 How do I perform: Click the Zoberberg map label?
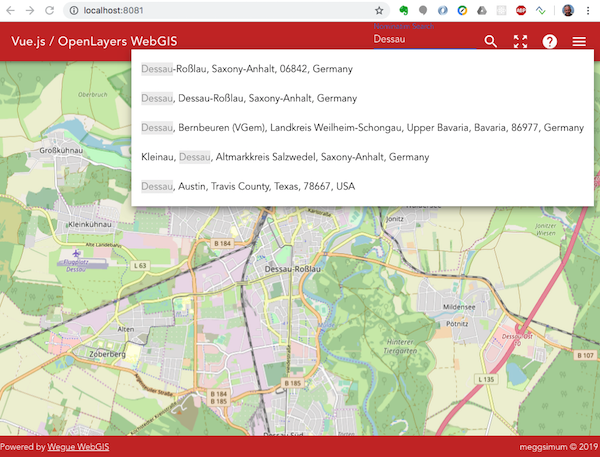pos(108,354)
